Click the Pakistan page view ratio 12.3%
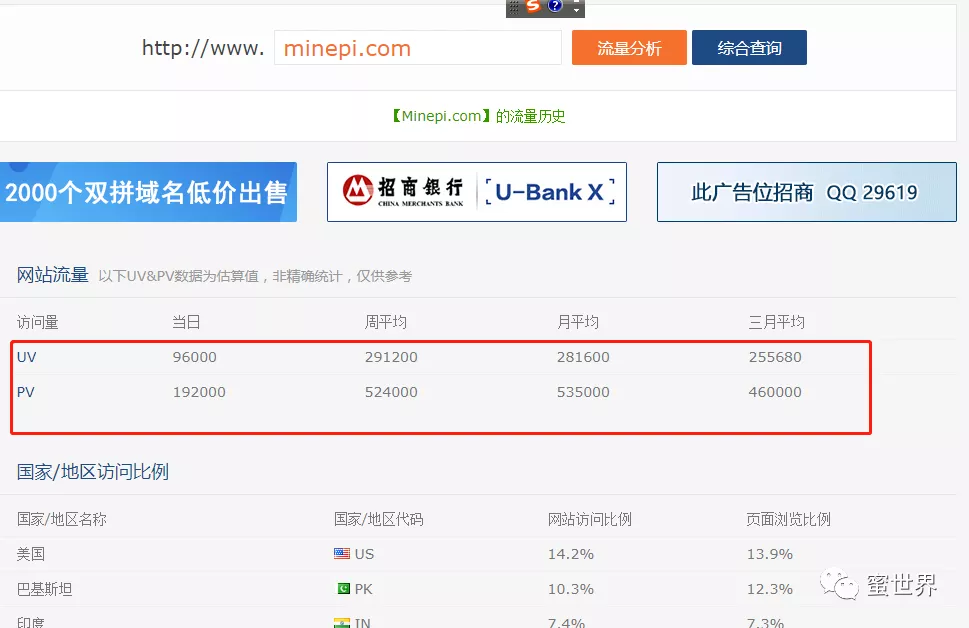The height and width of the screenshot is (628, 969). click(769, 590)
